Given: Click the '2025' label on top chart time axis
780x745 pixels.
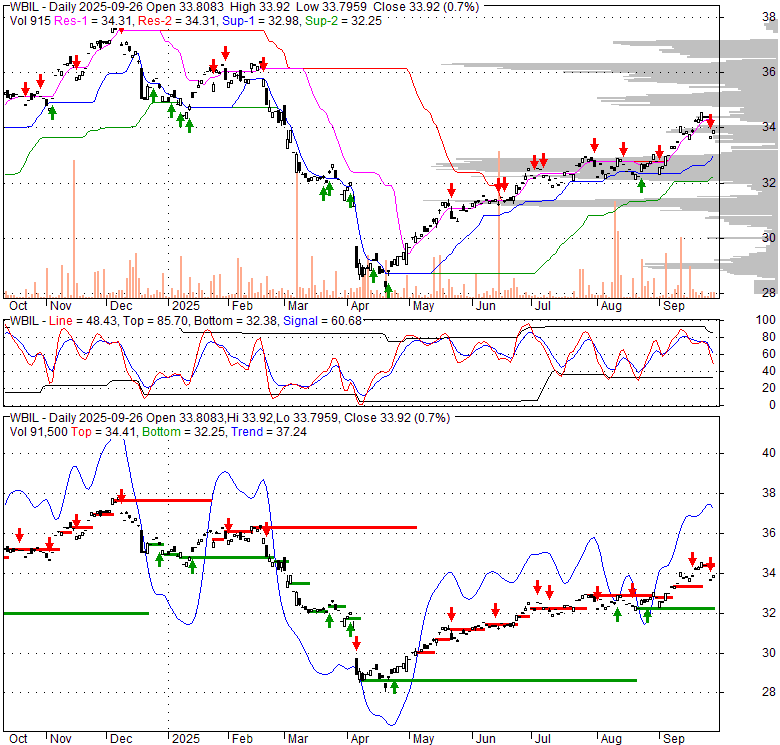Looking at the screenshot, I should click(186, 306).
